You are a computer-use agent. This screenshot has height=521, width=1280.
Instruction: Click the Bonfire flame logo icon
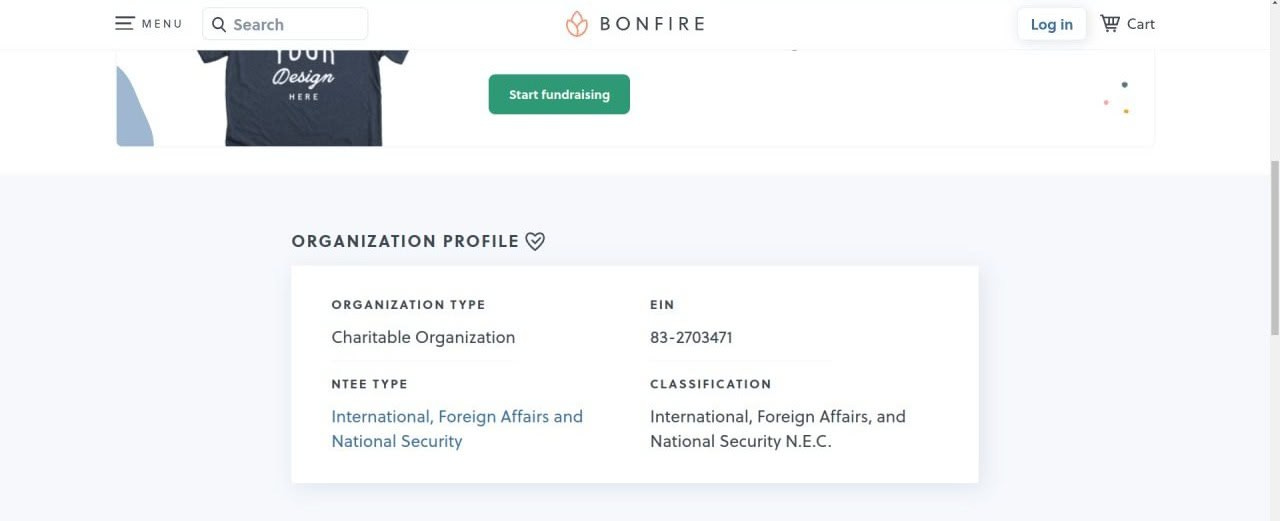pos(577,24)
